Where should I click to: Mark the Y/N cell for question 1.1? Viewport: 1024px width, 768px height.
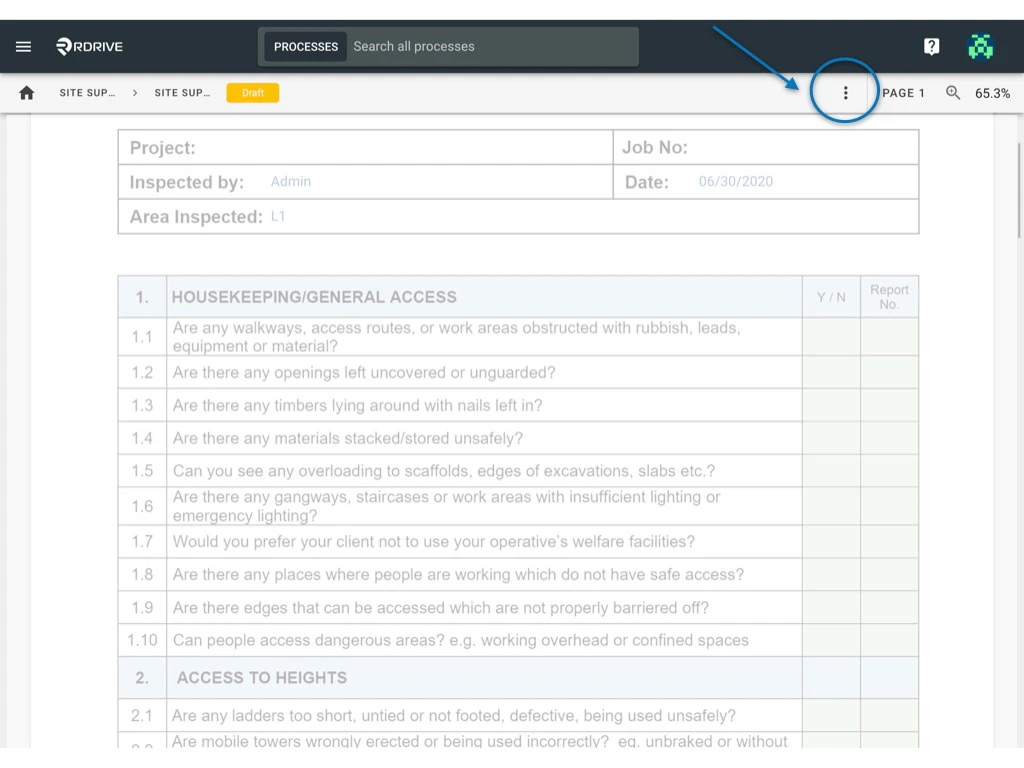pyautogui.click(x=830, y=337)
